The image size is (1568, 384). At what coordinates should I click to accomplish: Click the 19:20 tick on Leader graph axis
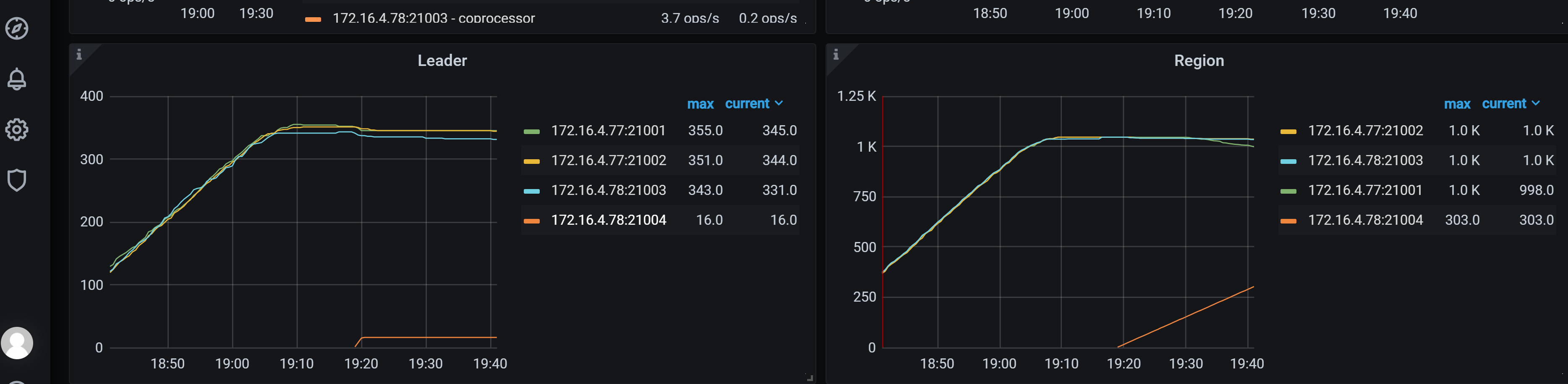(x=361, y=364)
